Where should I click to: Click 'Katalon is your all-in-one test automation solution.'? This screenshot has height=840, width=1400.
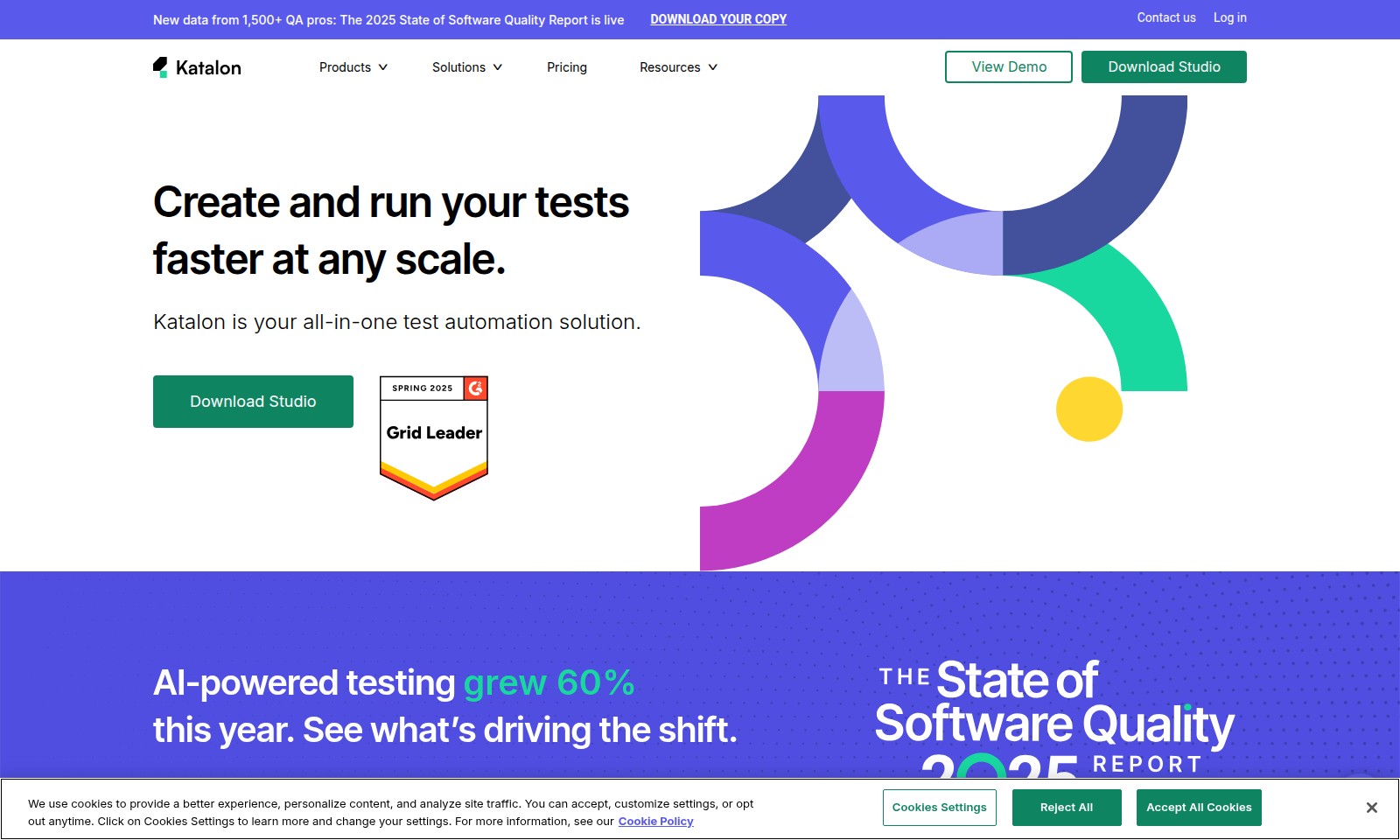pyautogui.click(x=397, y=322)
